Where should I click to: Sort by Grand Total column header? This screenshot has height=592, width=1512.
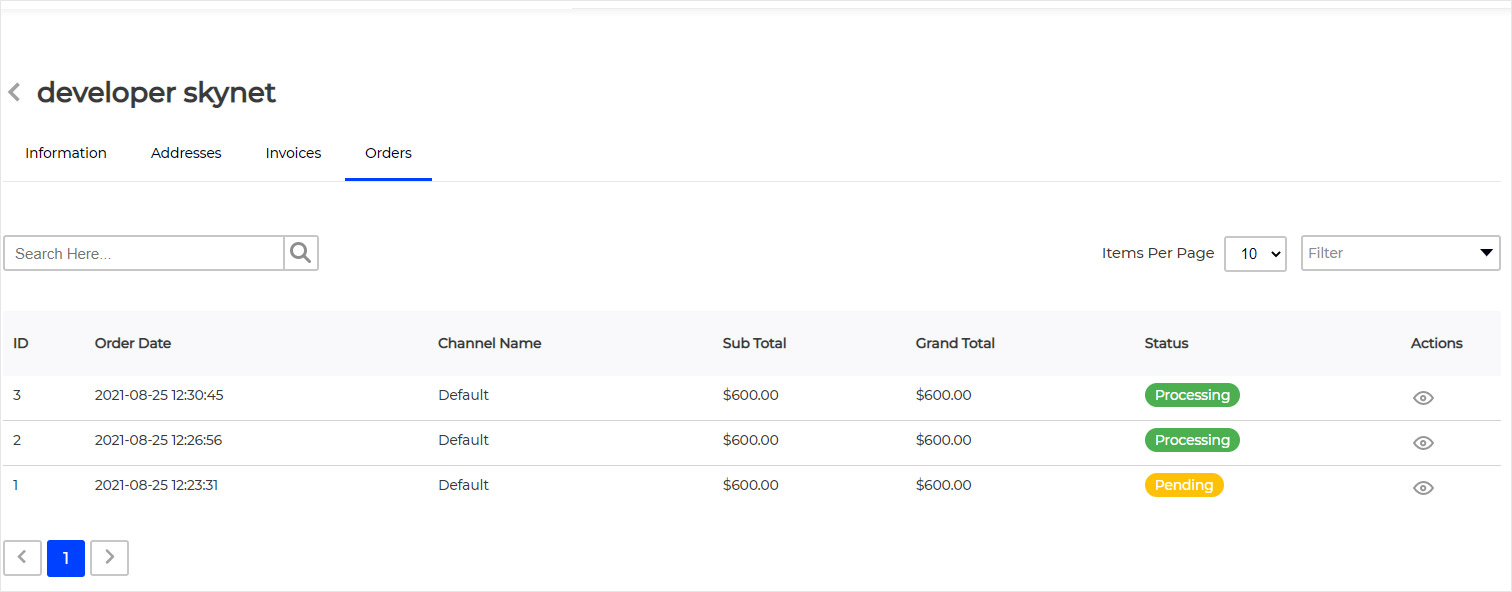point(955,343)
